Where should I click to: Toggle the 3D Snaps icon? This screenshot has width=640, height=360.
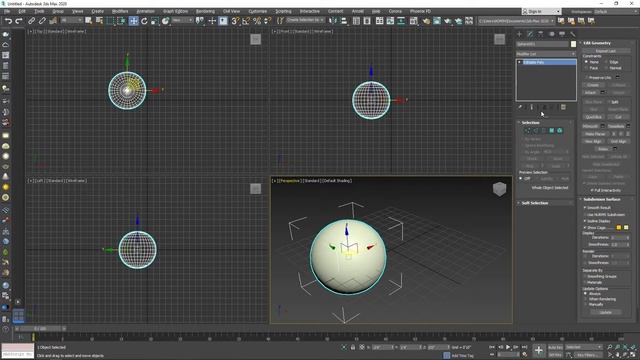[x=235, y=21]
